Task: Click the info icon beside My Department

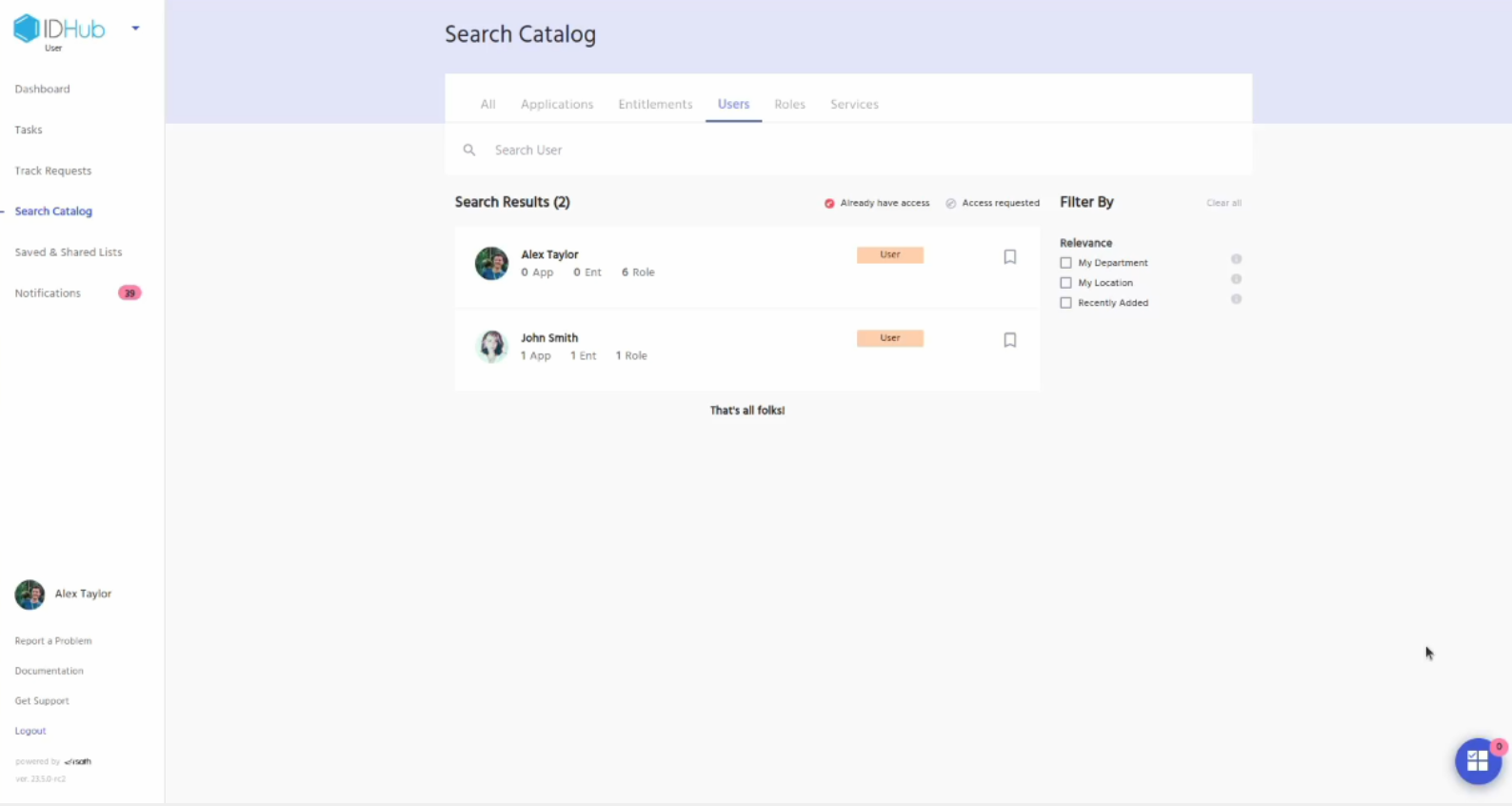Action: coord(1236,259)
